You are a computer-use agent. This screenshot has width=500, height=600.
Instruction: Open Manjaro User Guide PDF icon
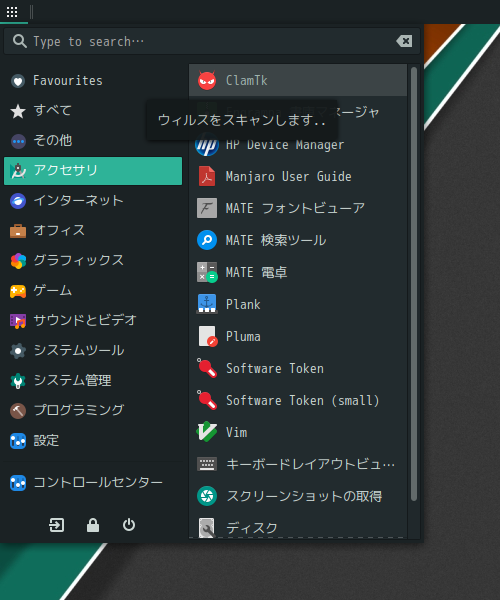pyautogui.click(x=207, y=176)
